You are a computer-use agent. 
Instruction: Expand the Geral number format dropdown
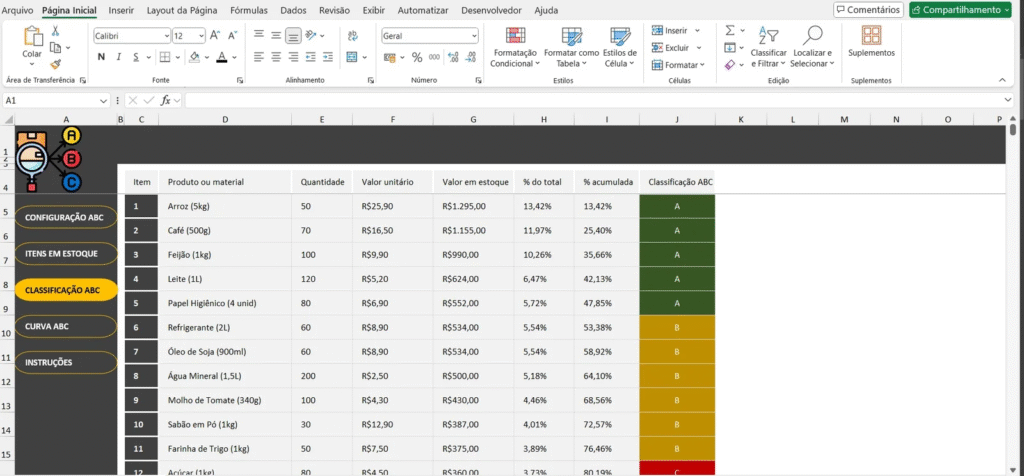pos(473,35)
